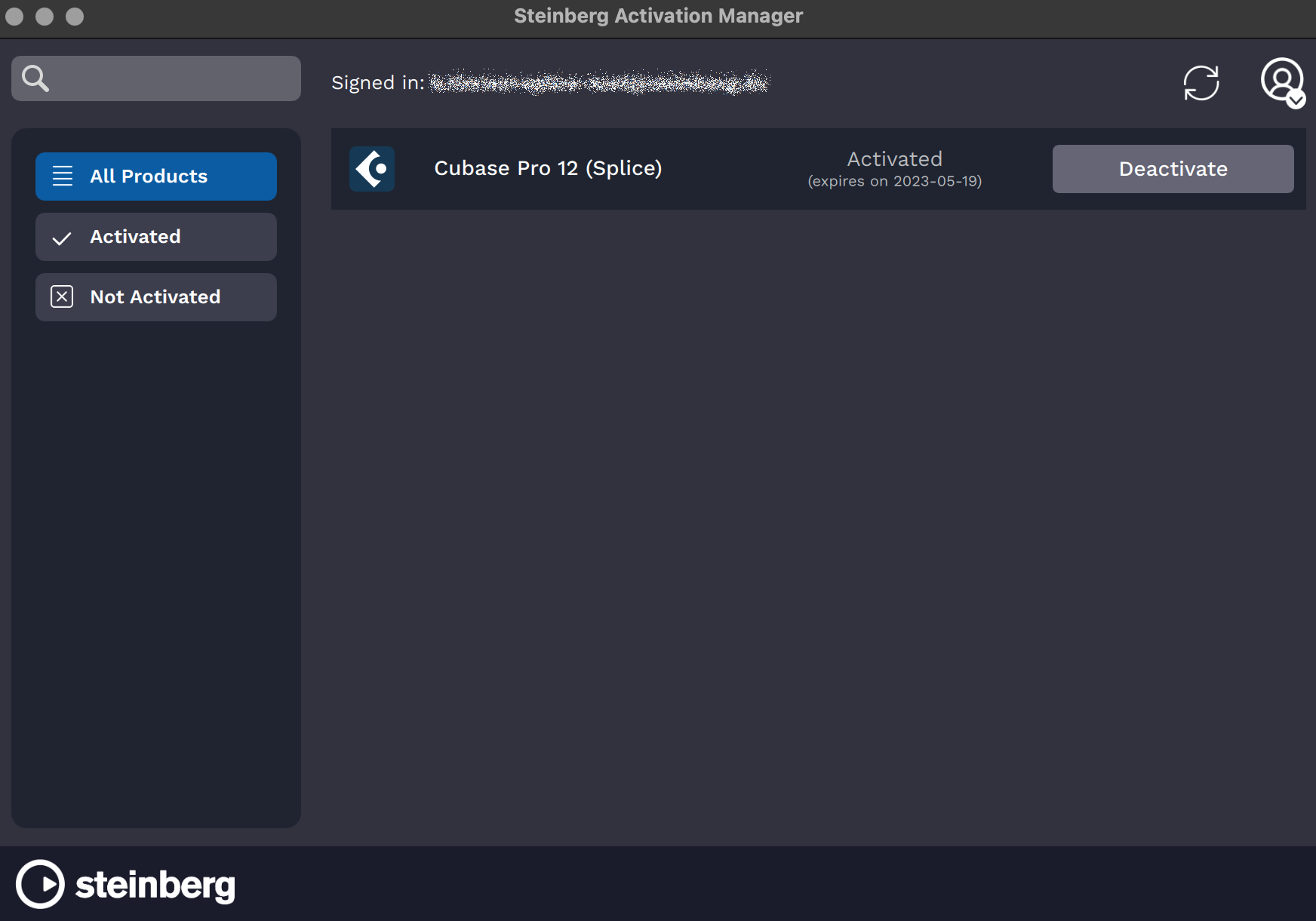Click the Steinberg logo in the footer
The height and width of the screenshot is (921, 1316).
[125, 884]
